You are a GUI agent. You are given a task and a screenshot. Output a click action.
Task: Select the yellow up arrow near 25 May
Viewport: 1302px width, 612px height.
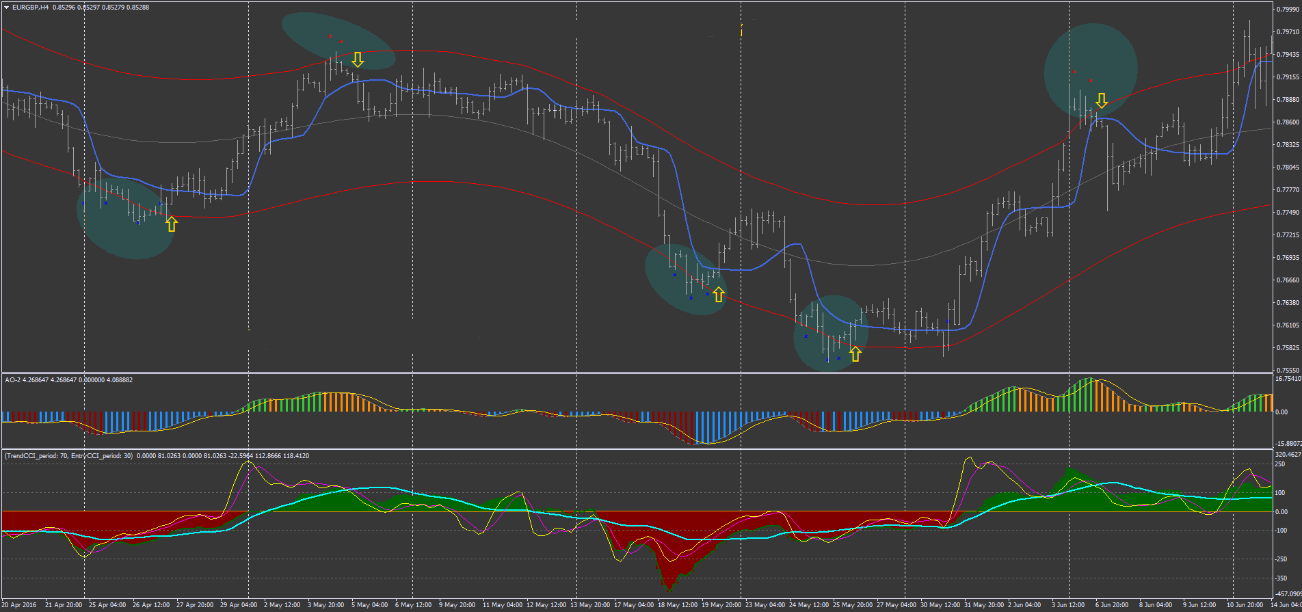pyautogui.click(x=855, y=353)
